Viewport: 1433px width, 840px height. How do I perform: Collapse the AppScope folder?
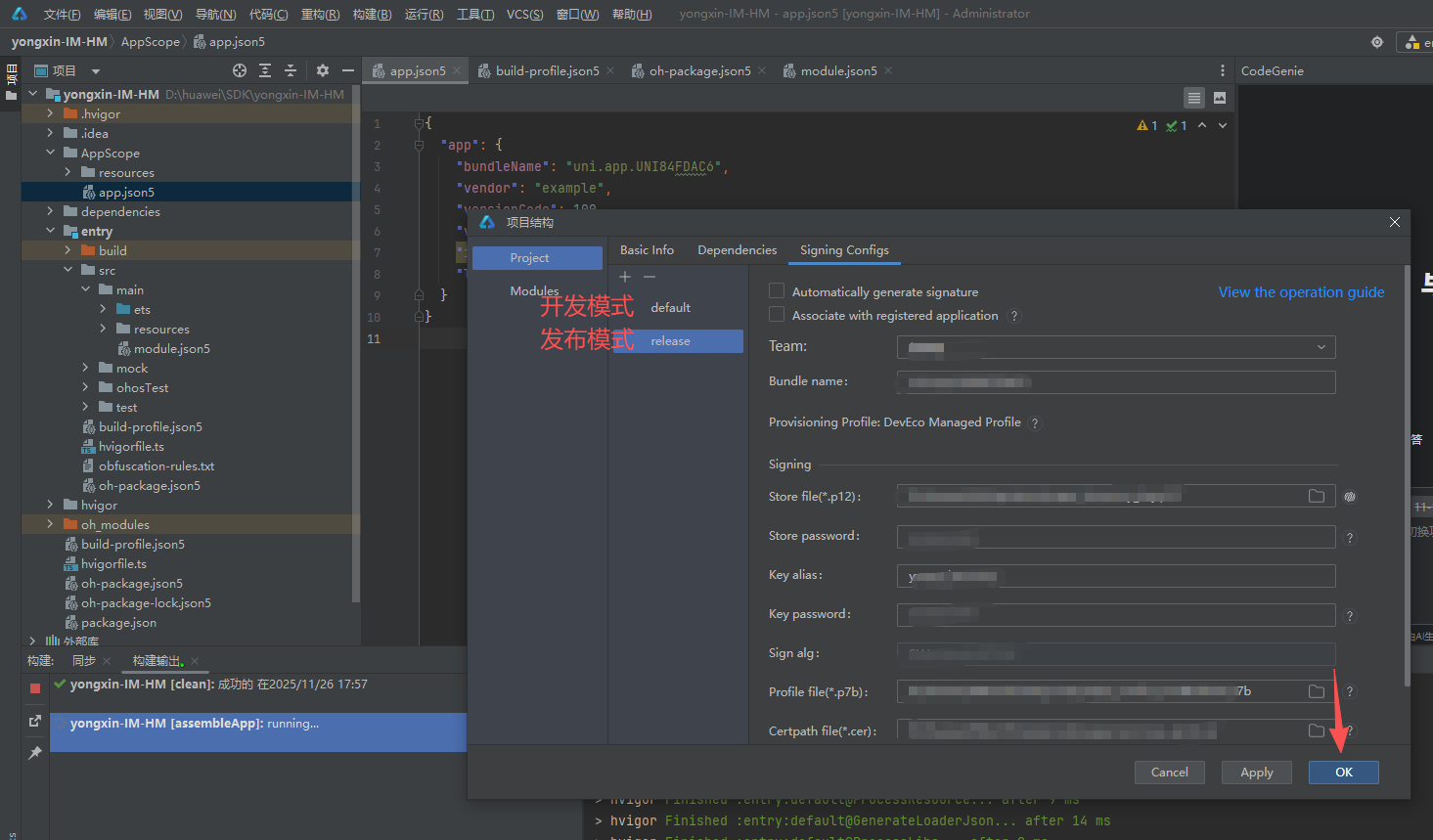click(50, 153)
